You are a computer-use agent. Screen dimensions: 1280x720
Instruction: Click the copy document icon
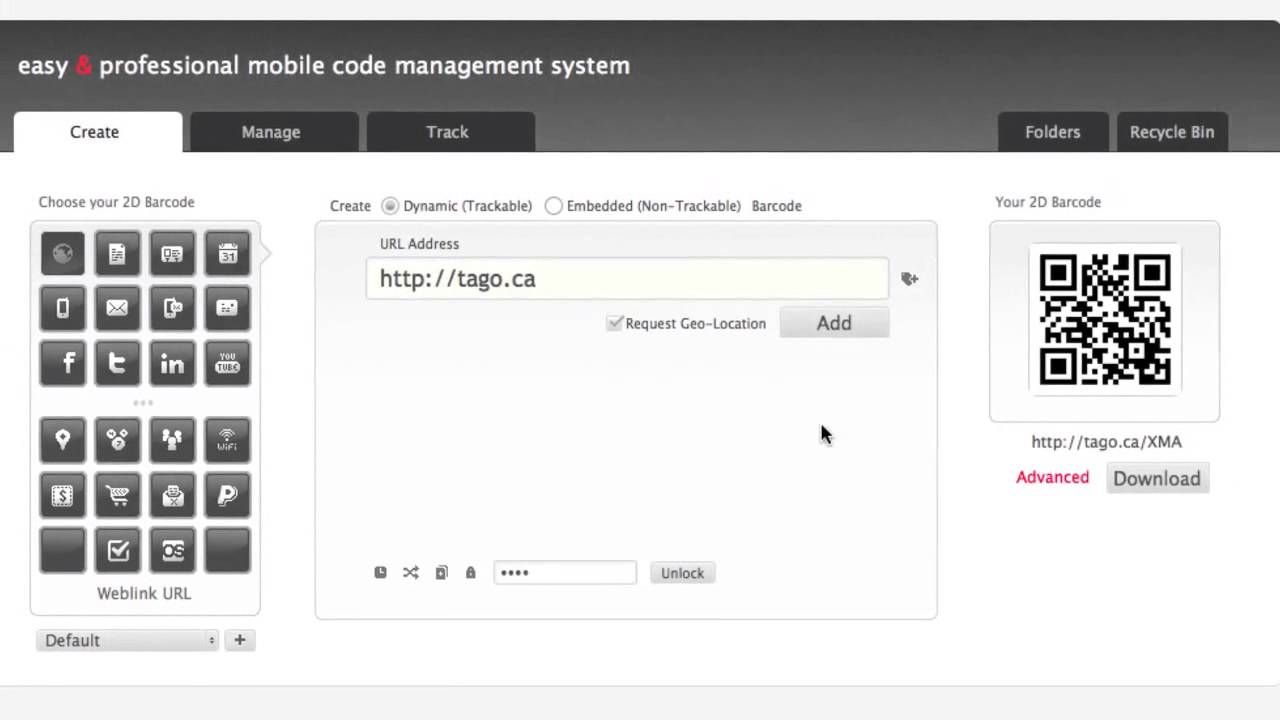pos(441,573)
